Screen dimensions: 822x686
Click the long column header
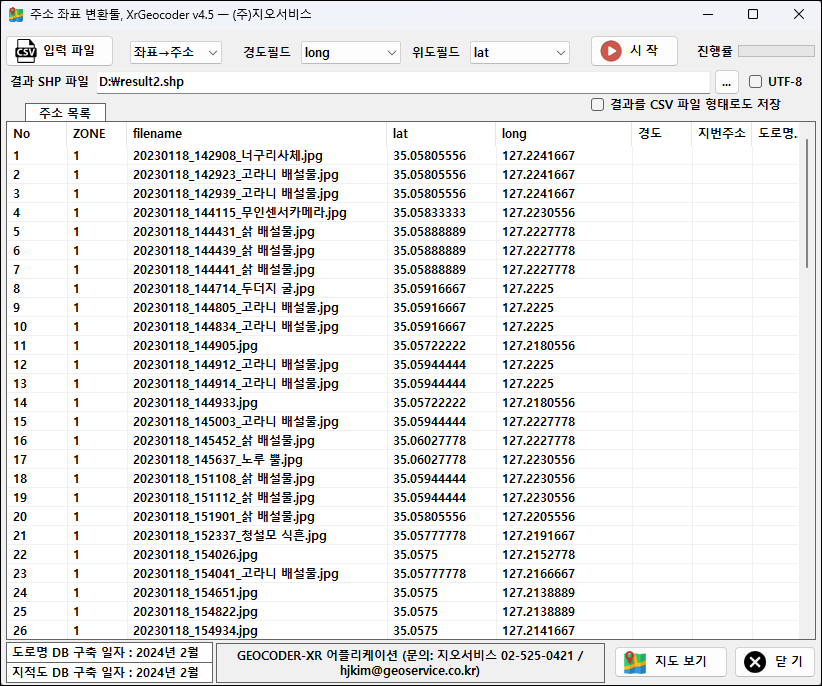point(564,134)
